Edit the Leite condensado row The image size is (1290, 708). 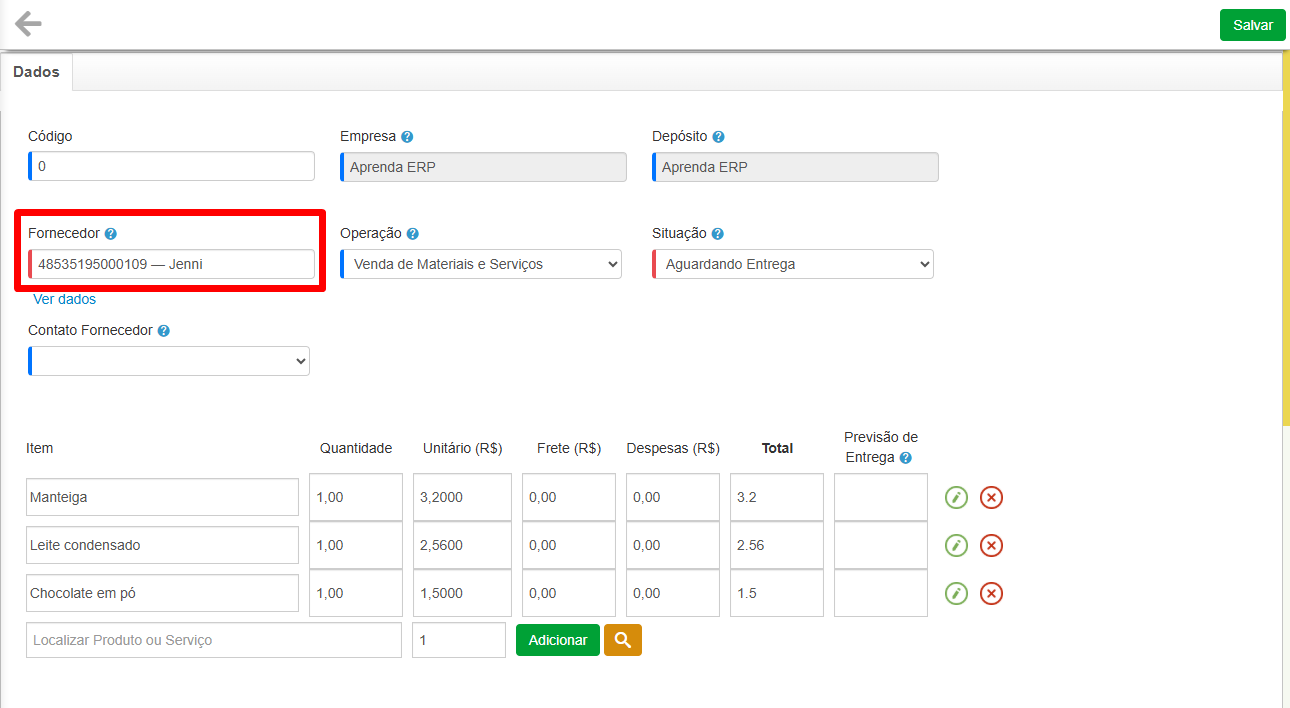pyautogui.click(x=956, y=545)
